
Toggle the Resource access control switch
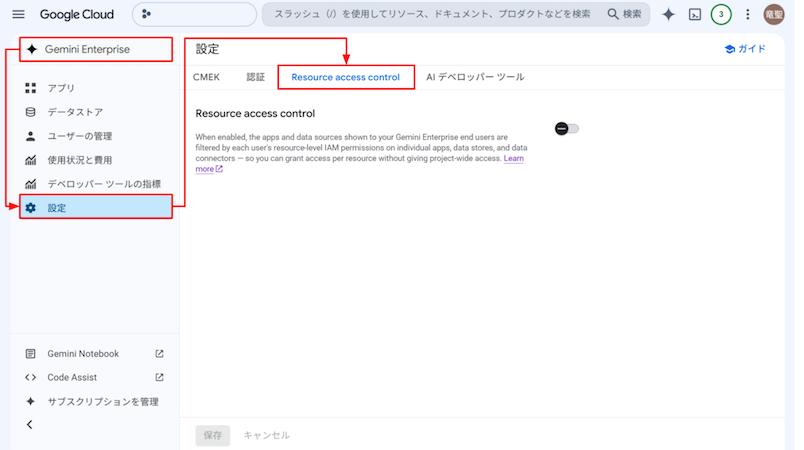click(x=567, y=129)
